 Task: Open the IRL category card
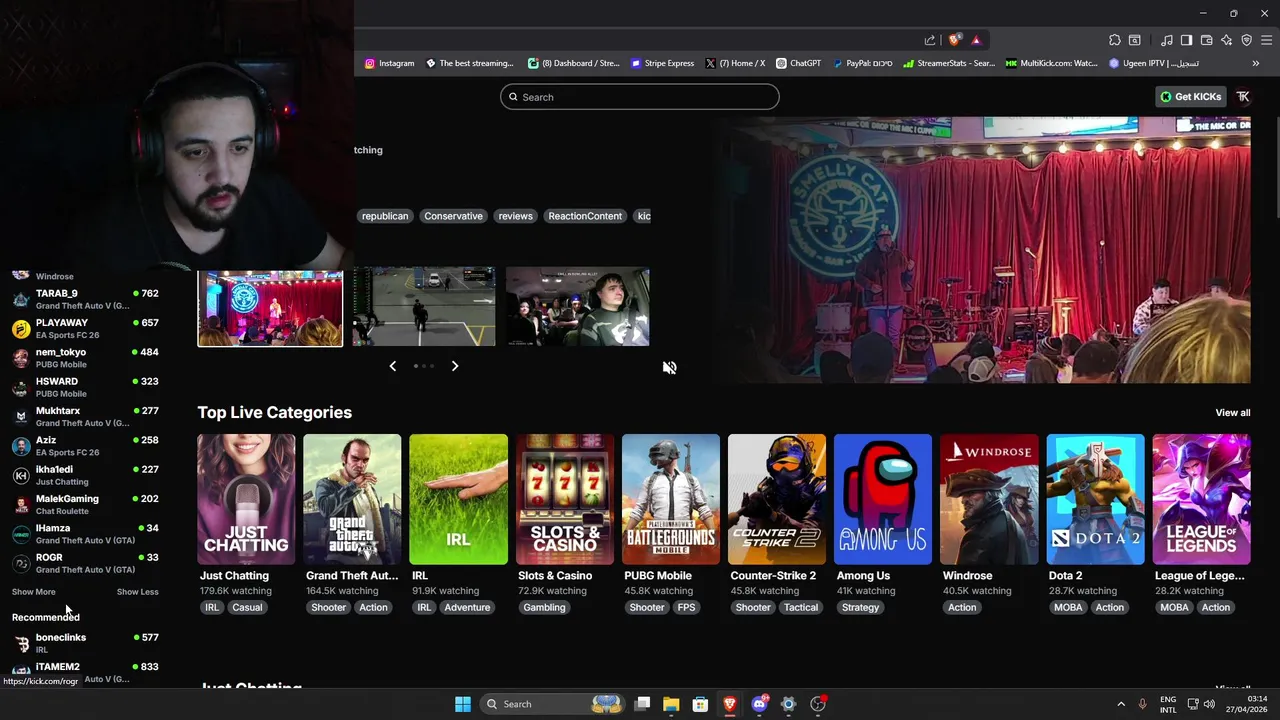point(458,499)
